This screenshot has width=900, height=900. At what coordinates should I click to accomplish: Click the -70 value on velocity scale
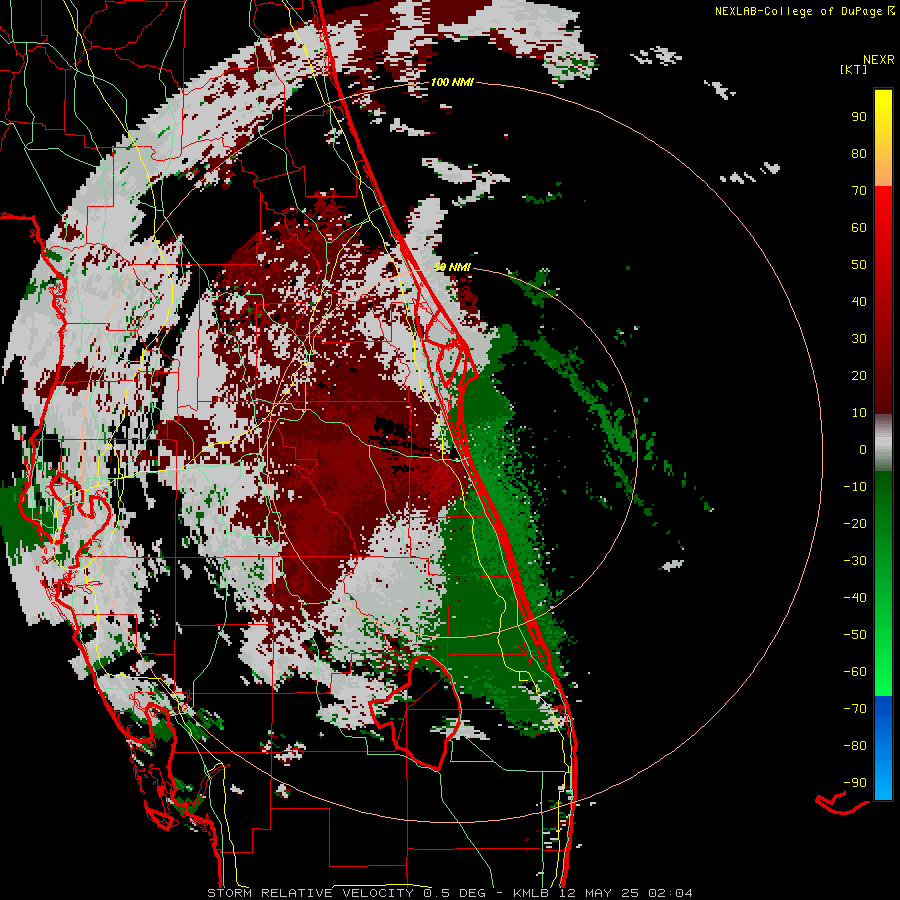[x=855, y=709]
